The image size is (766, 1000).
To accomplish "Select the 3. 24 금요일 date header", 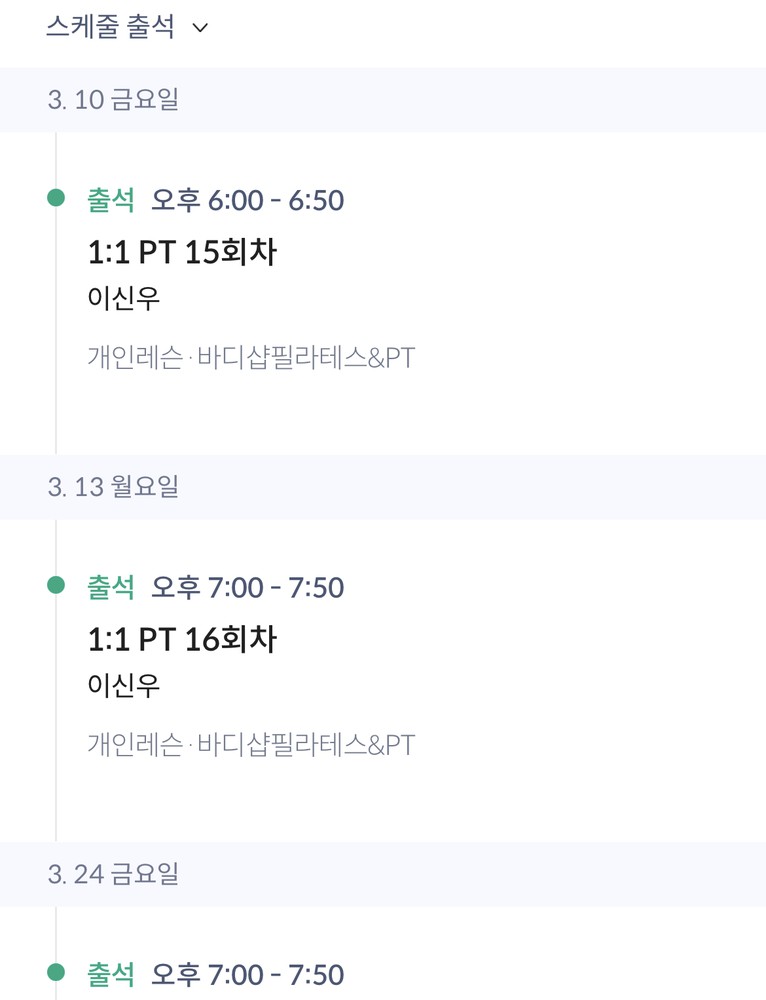I will point(113,874).
